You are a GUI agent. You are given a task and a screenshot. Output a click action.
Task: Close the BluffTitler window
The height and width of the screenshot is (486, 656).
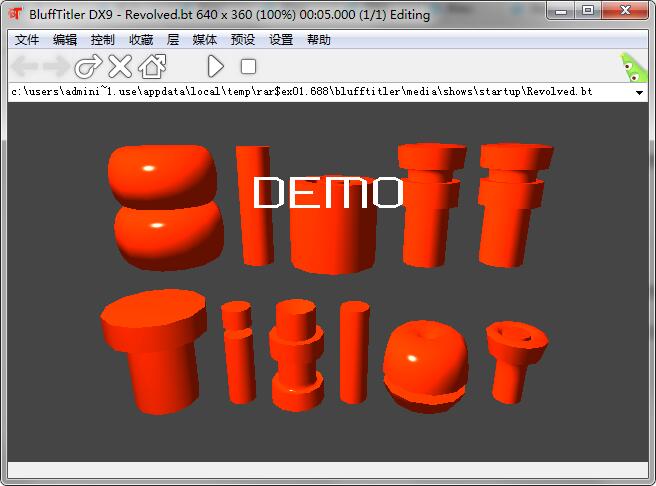(625, 11)
